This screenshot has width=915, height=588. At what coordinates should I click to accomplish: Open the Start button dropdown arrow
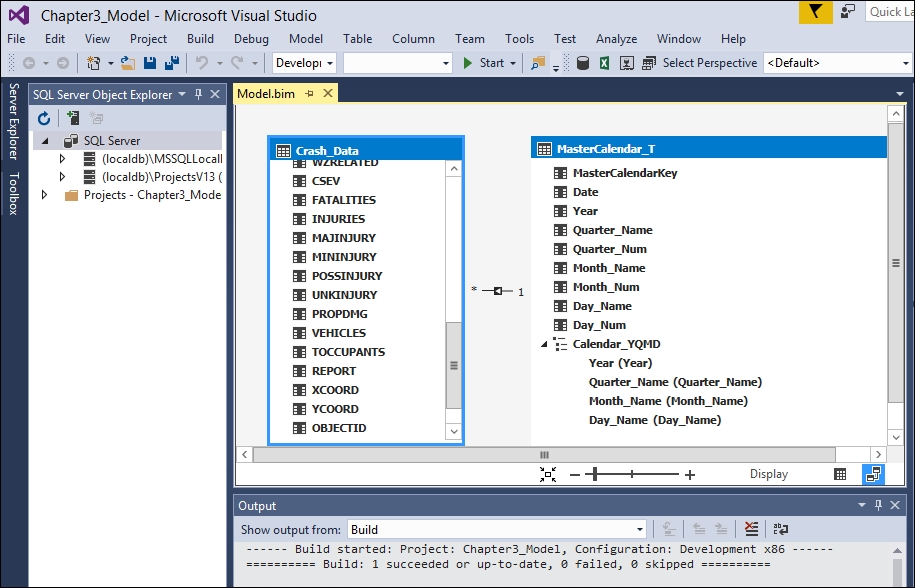point(513,63)
